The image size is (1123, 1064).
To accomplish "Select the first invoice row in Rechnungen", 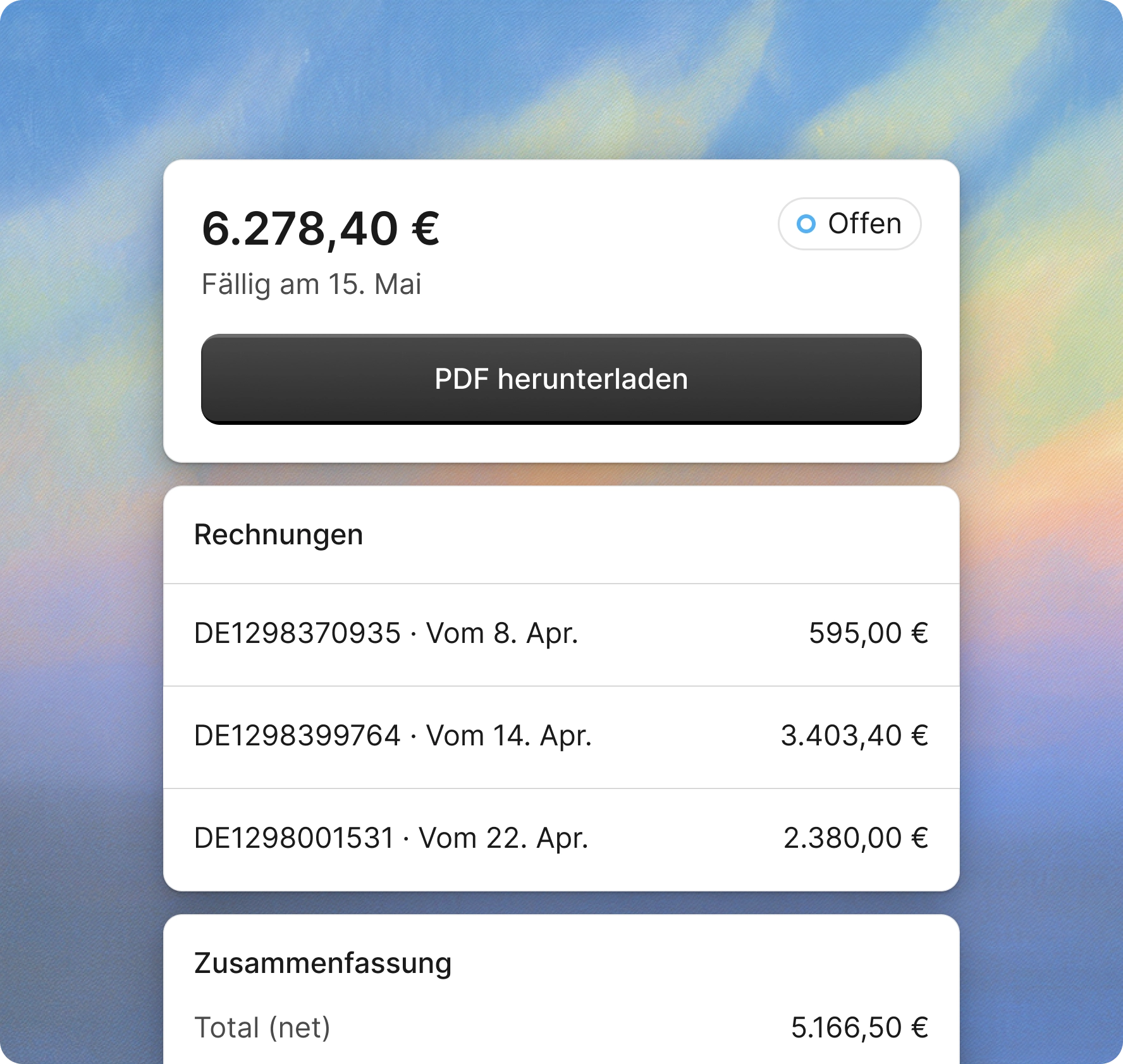I will click(561, 632).
